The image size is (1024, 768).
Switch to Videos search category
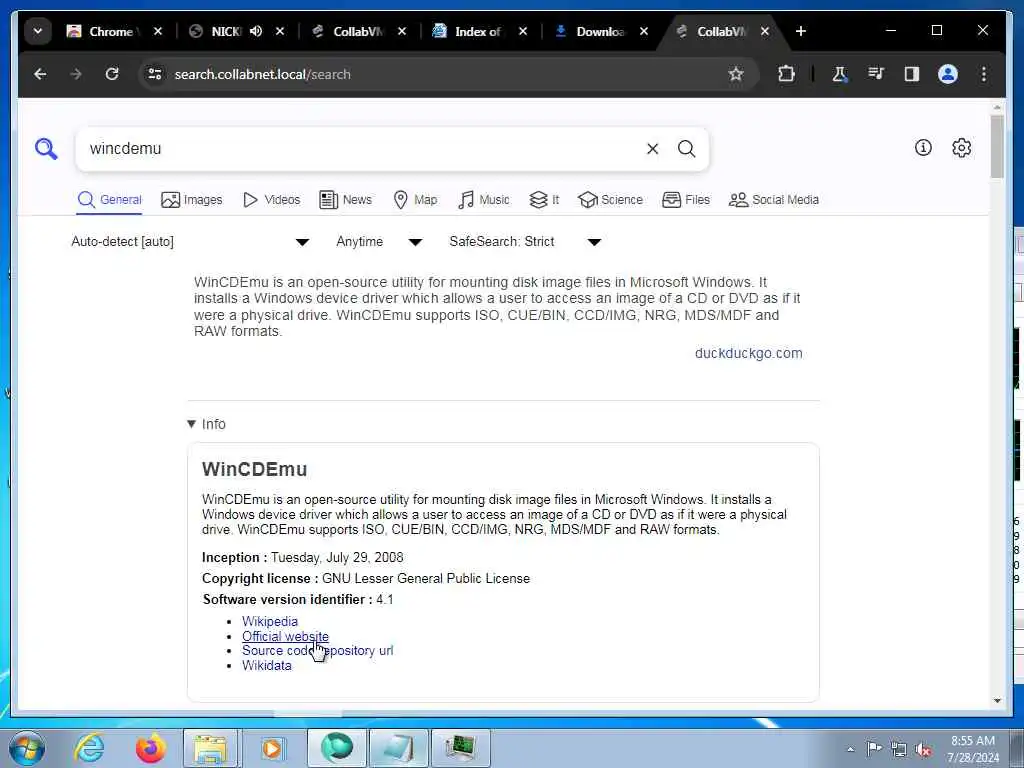272,200
